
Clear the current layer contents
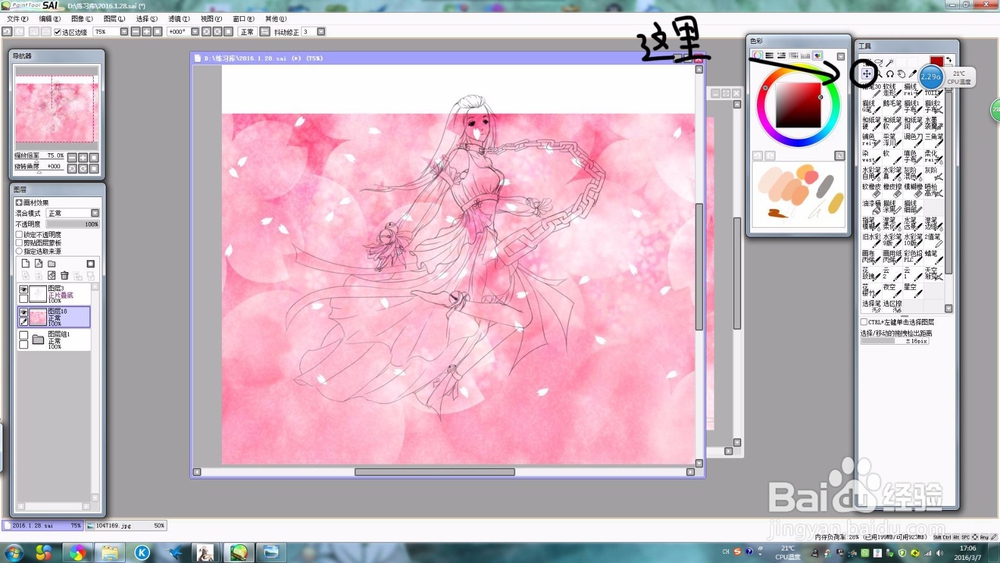point(52,275)
